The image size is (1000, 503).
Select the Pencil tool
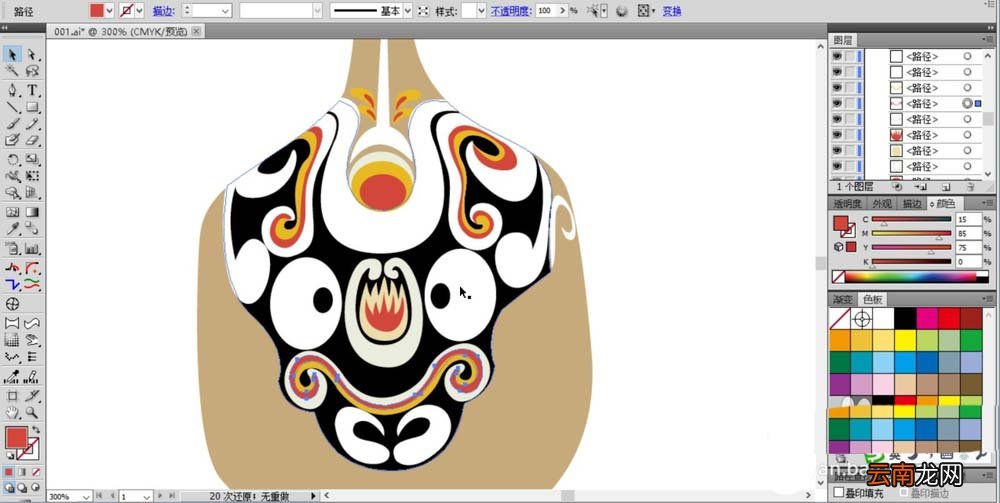(x=32, y=124)
